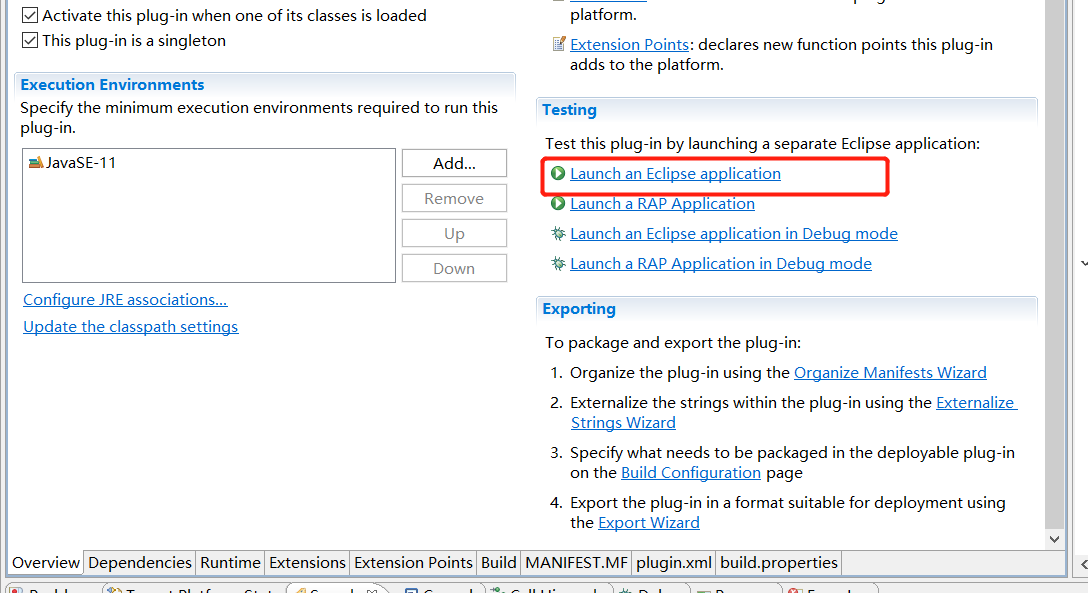This screenshot has height=593, width=1088.
Task: Switch to the build.properties tab
Action: coord(779,562)
